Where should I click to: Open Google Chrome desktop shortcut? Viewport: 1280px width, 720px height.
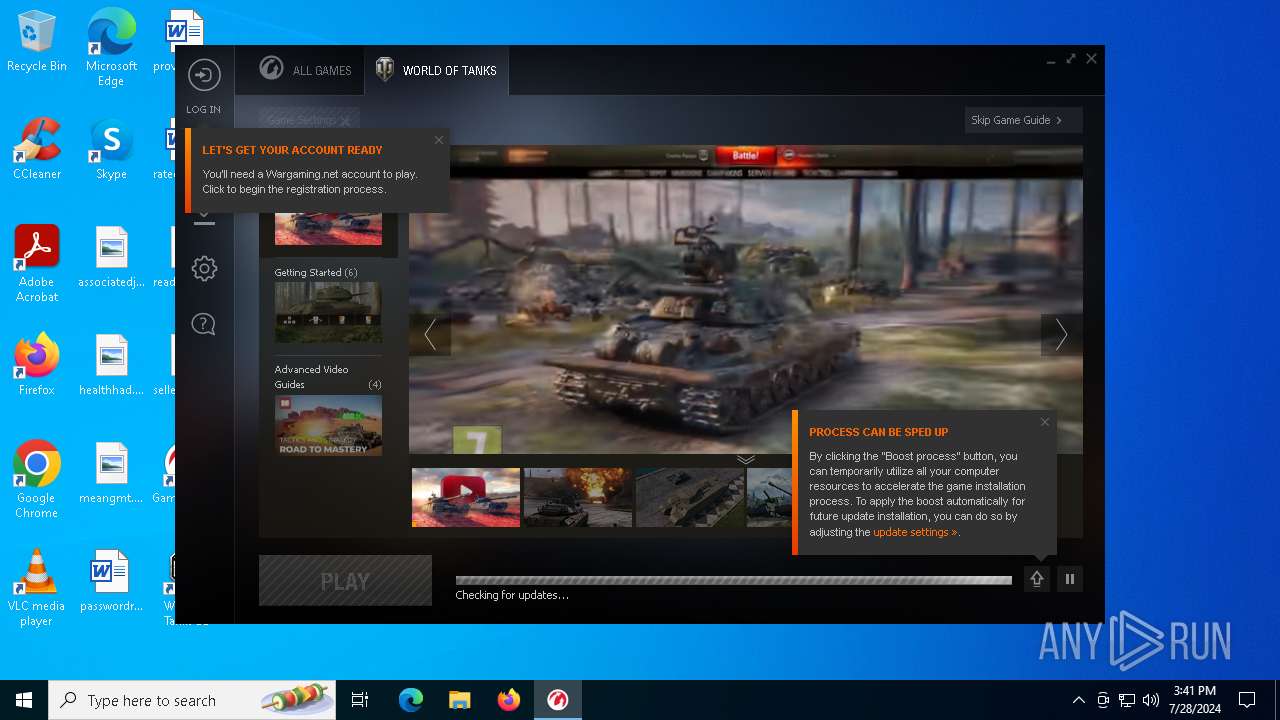37,480
